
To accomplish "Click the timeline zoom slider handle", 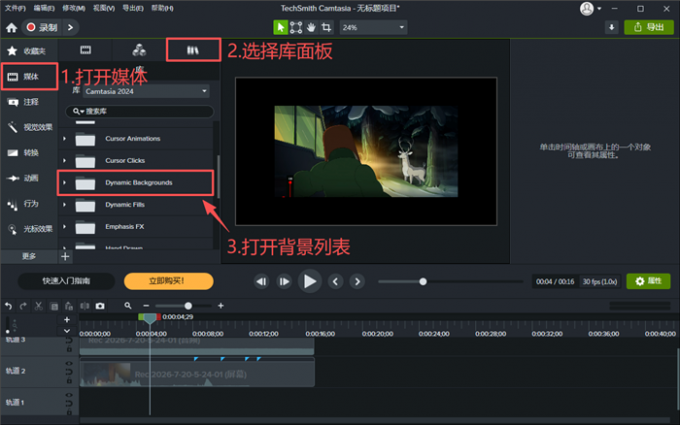I will (188, 306).
